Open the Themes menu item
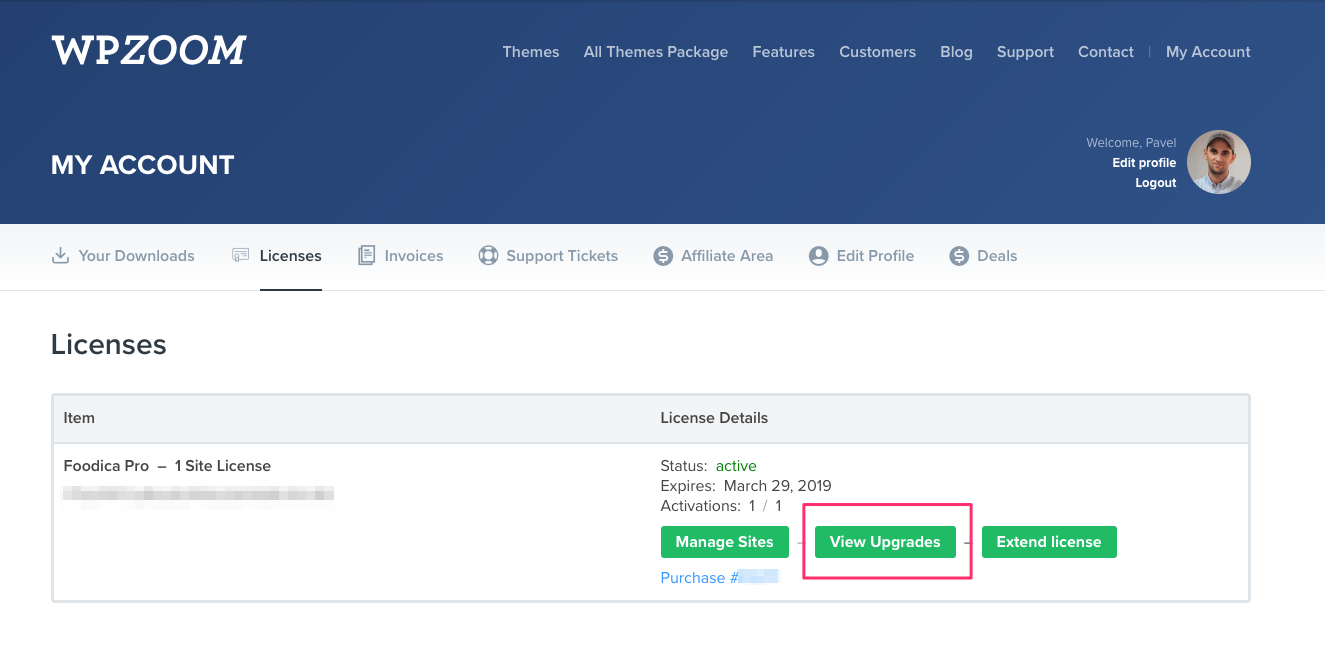Screen dimensions: 1325x646 point(531,52)
